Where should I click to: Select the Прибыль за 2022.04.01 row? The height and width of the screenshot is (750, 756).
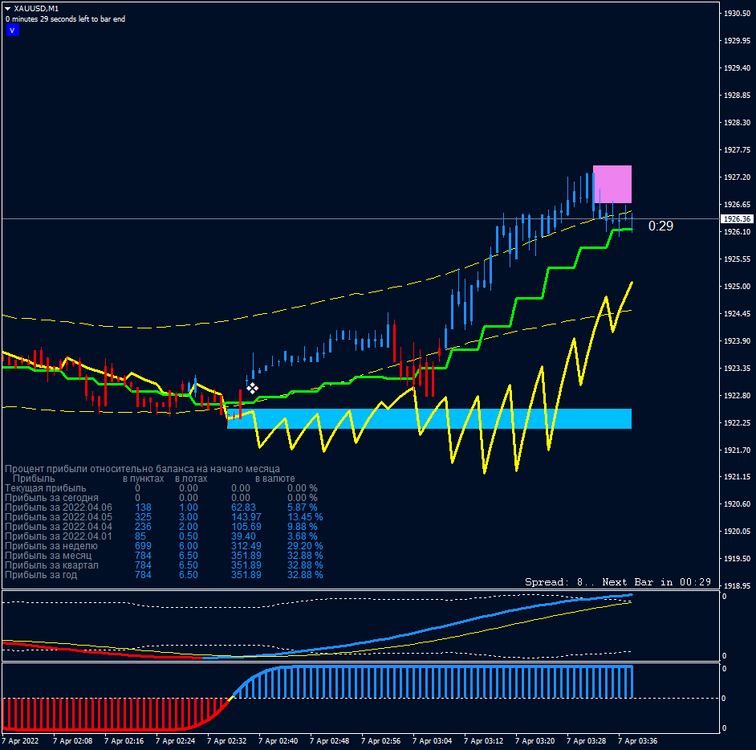click(164, 536)
